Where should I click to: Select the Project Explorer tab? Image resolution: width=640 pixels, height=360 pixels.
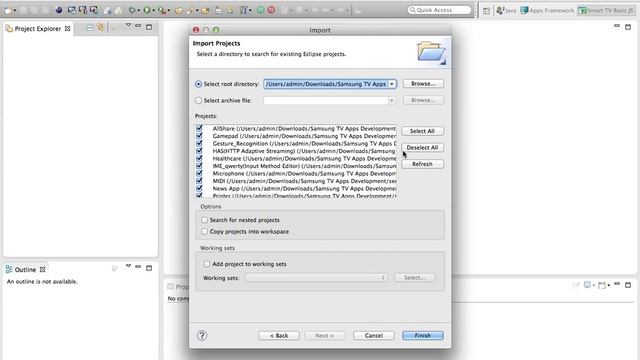(x=38, y=29)
